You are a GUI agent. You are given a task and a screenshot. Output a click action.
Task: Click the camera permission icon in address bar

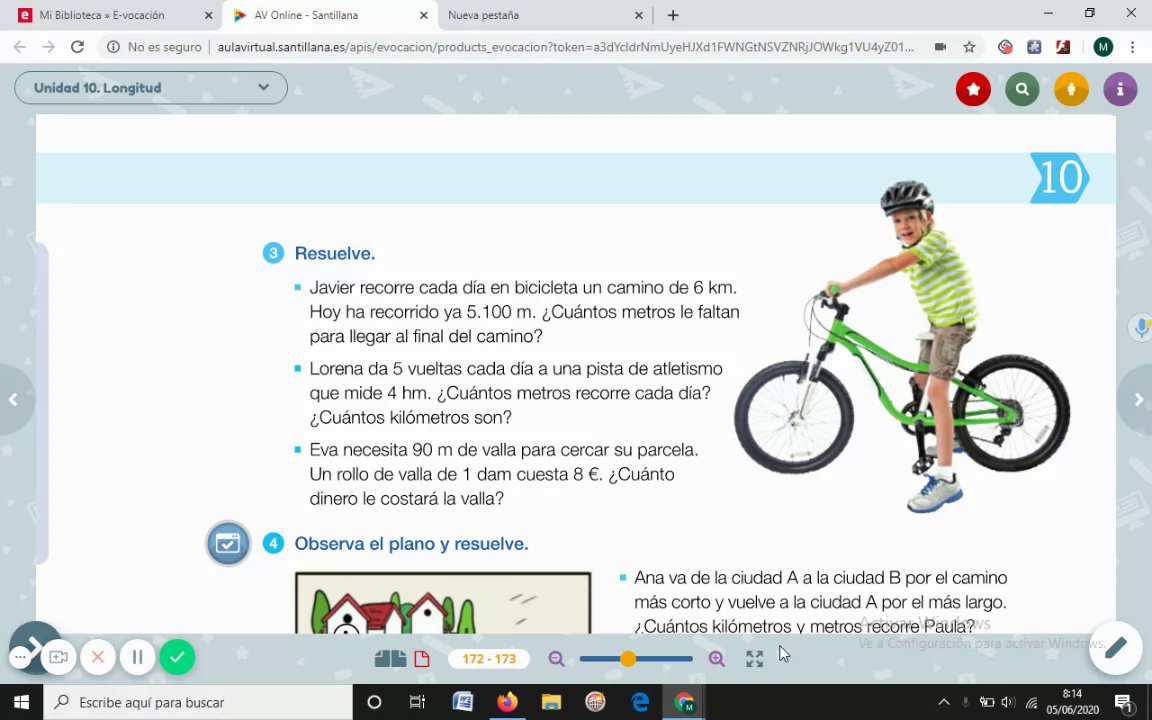[940, 47]
